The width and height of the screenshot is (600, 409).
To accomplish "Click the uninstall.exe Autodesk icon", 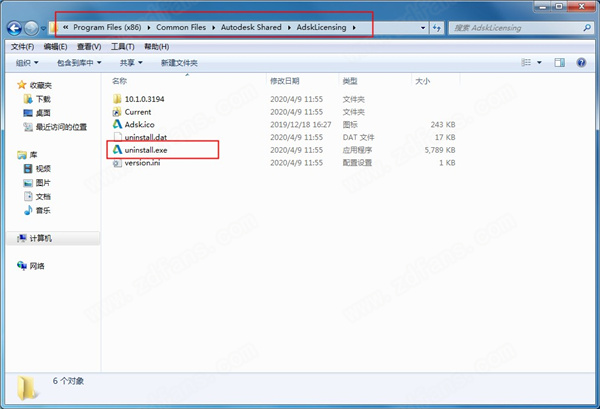I will (x=117, y=150).
